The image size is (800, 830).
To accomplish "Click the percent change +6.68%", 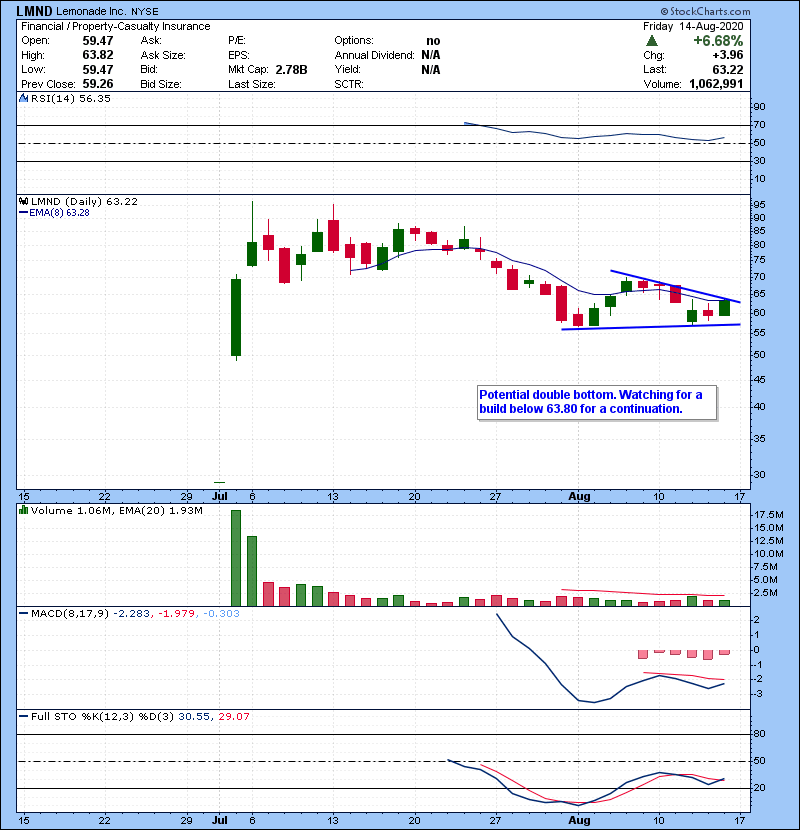I will point(718,41).
